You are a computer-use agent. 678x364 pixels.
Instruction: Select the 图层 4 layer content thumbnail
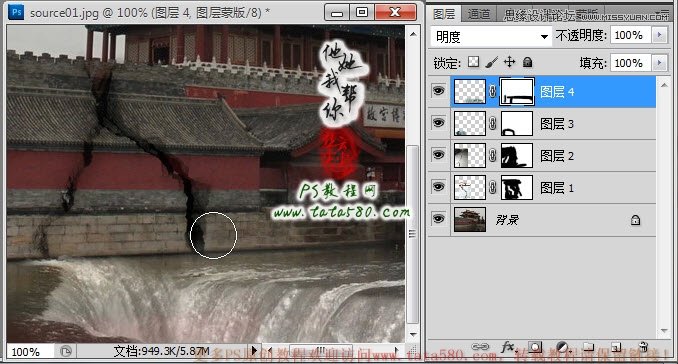coord(470,91)
